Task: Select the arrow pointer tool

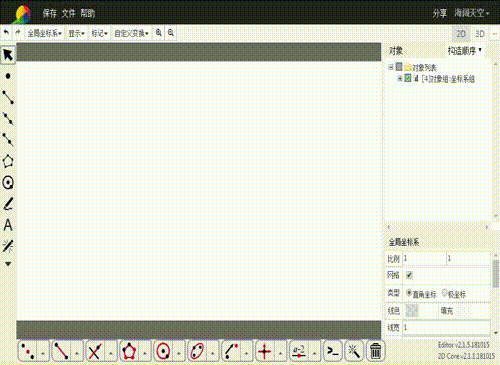Action: (8, 55)
